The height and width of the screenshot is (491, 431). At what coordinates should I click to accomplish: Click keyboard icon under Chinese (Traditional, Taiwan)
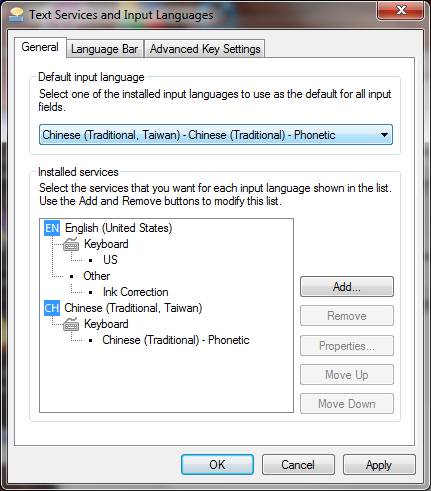(71, 324)
